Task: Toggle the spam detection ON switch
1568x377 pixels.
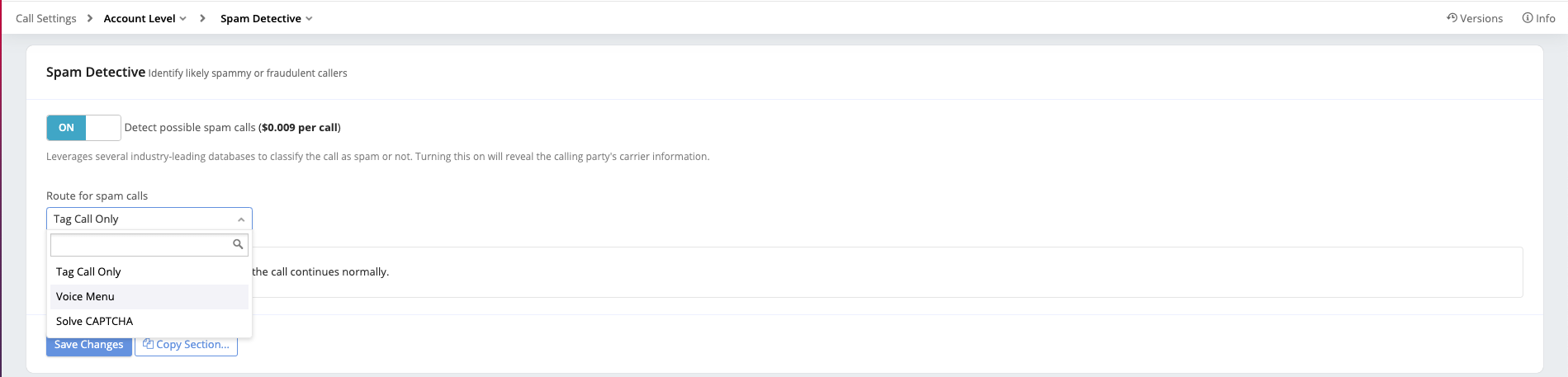Action: click(x=83, y=128)
